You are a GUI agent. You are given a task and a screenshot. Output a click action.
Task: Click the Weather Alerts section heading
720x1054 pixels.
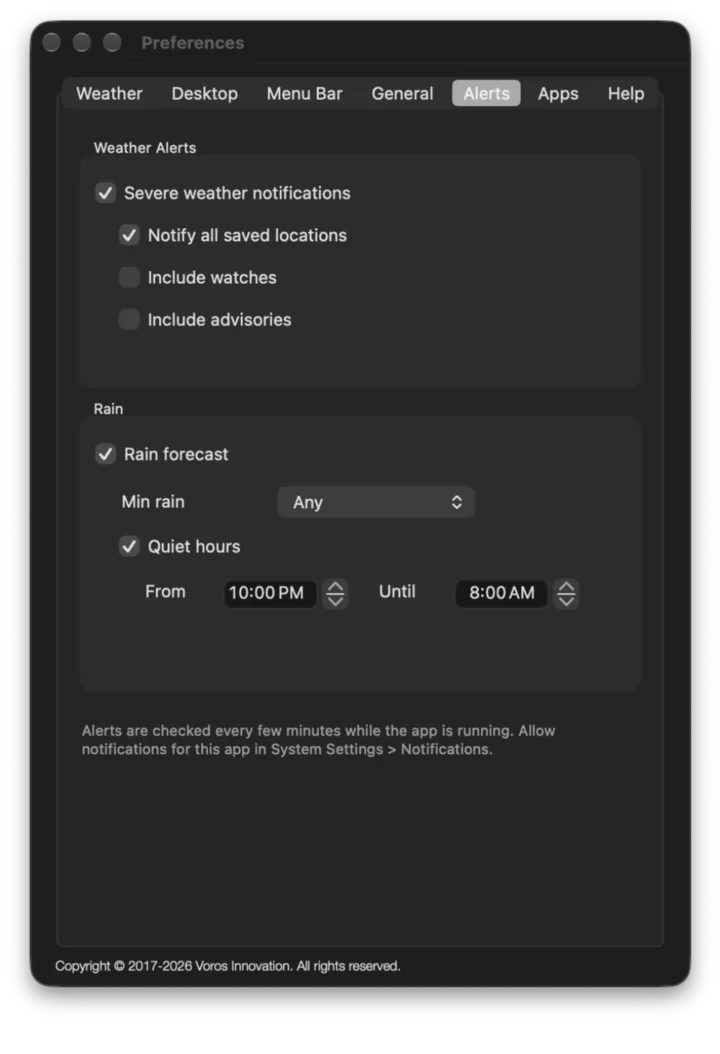click(x=145, y=148)
